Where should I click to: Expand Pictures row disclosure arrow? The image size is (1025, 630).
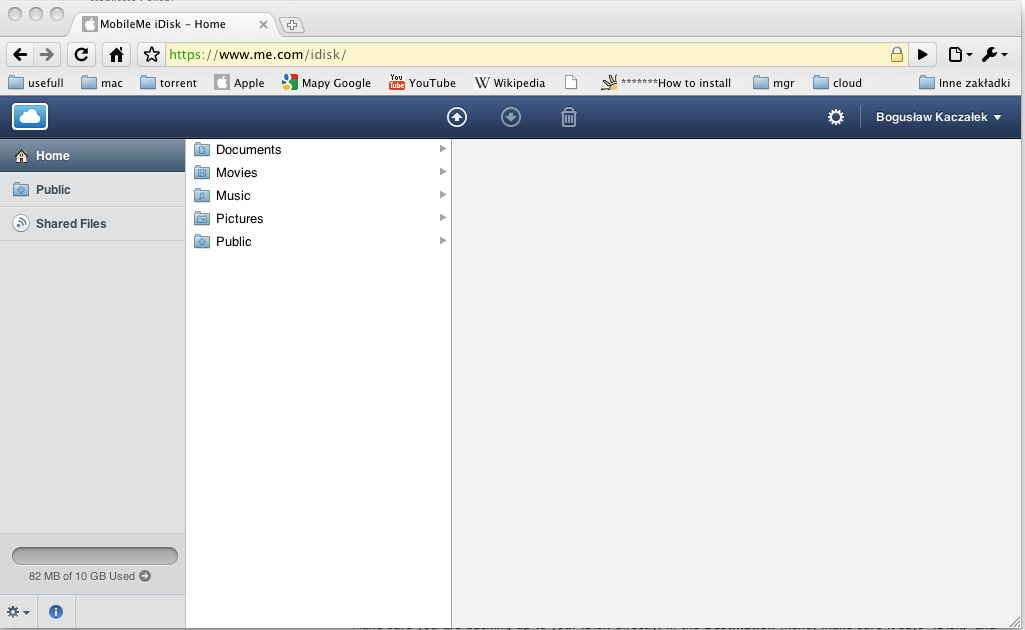443,218
